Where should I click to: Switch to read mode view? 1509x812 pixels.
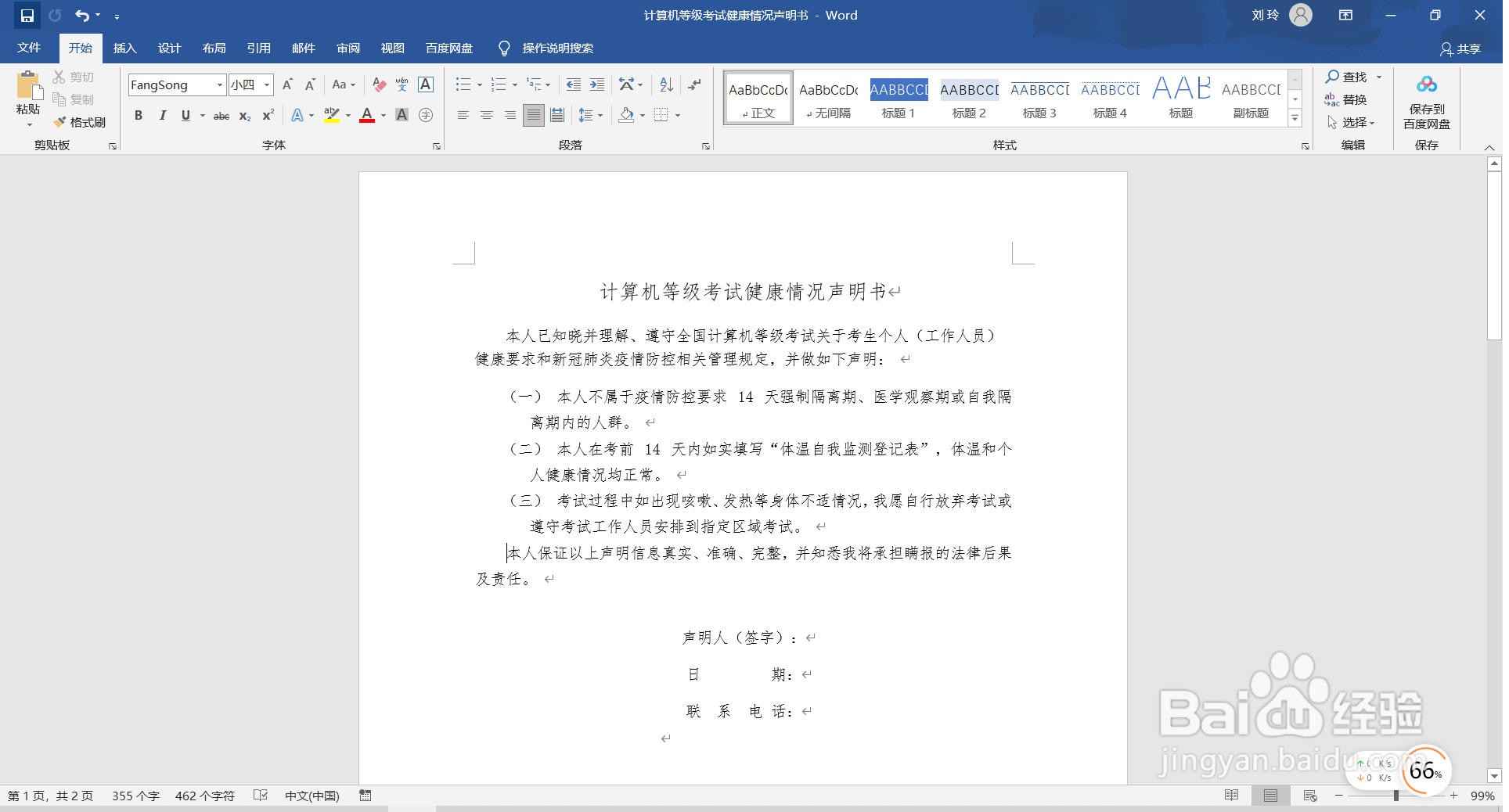(x=1231, y=796)
